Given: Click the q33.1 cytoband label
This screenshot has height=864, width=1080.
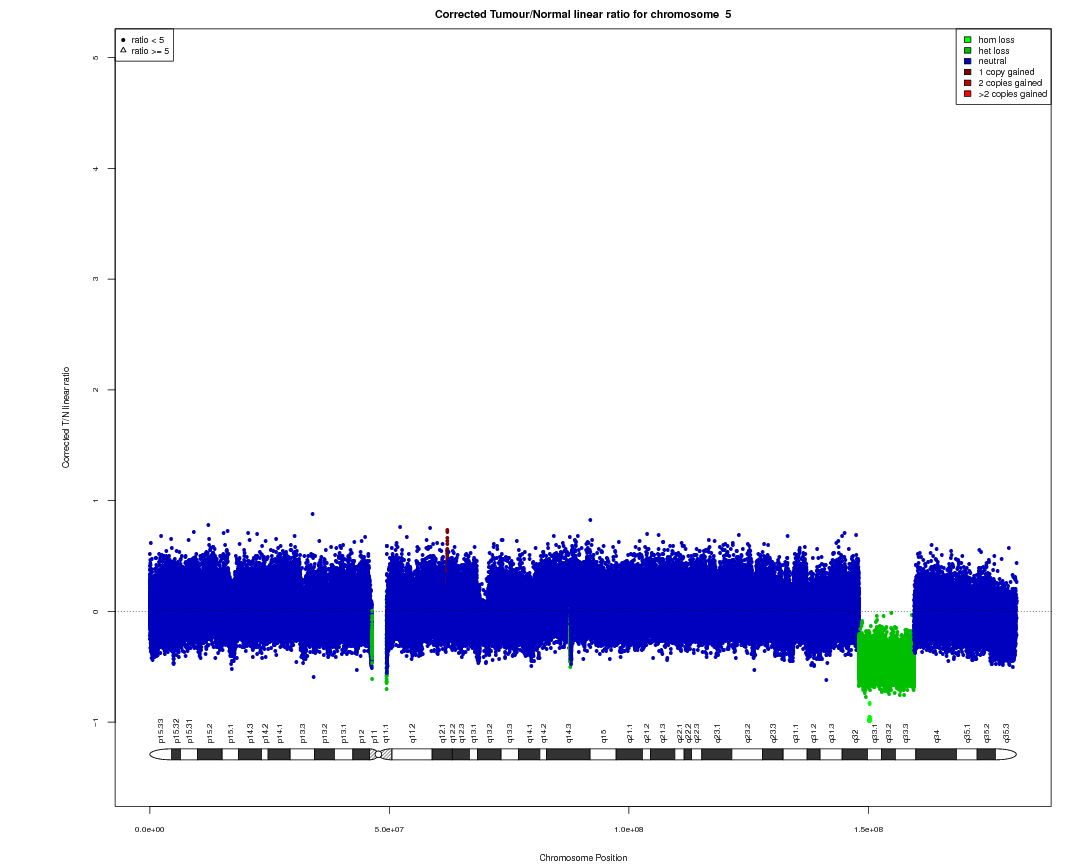Looking at the screenshot, I should [875, 732].
